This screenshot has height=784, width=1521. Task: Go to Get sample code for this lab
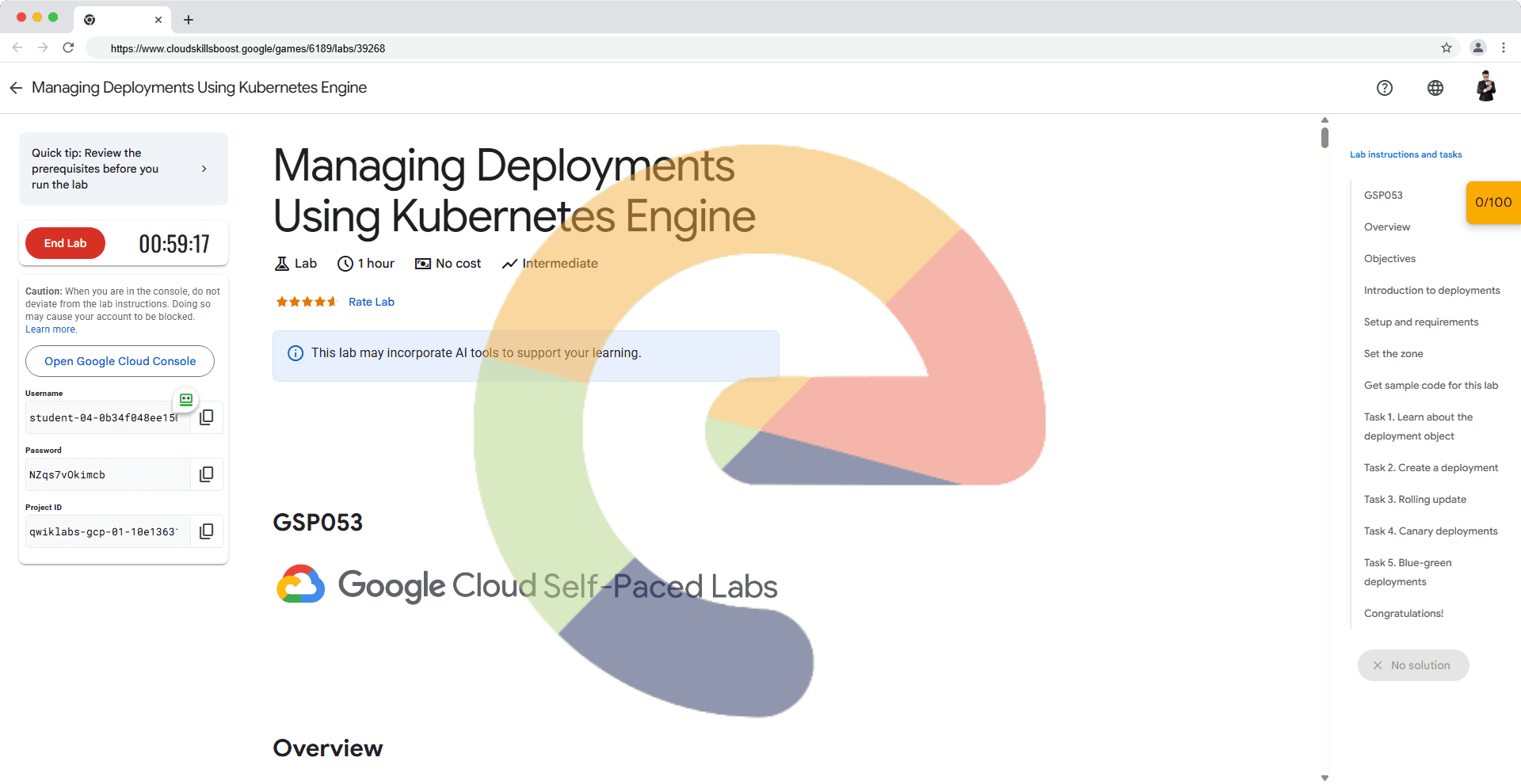tap(1431, 386)
